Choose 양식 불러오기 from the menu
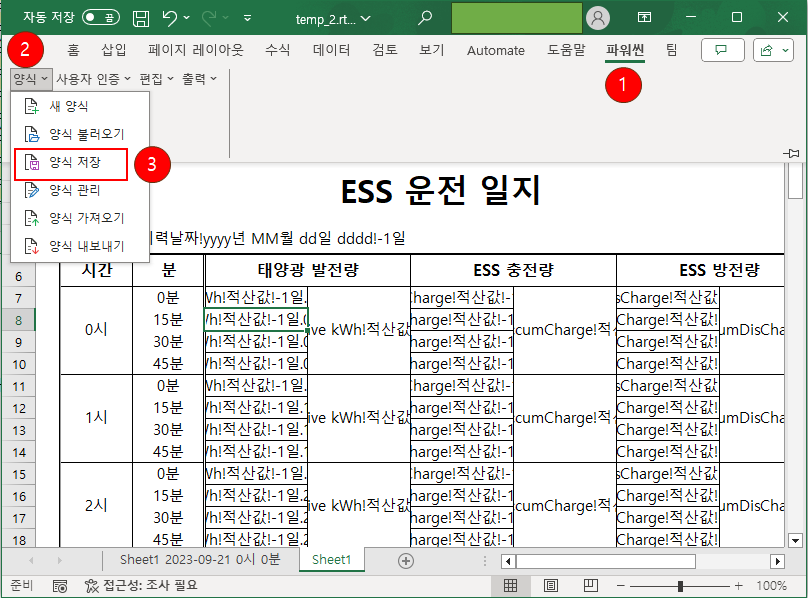This screenshot has width=808, height=598. pos(85,134)
